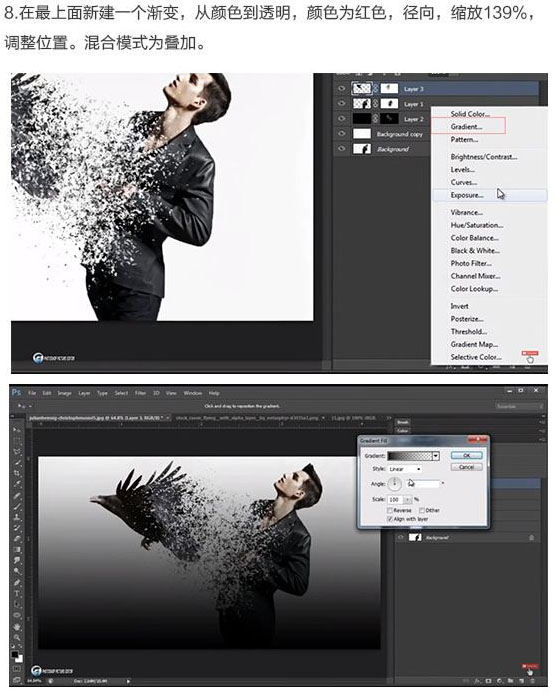Choose Exposure... menu entry
558x694 pixels.
click(x=467, y=195)
